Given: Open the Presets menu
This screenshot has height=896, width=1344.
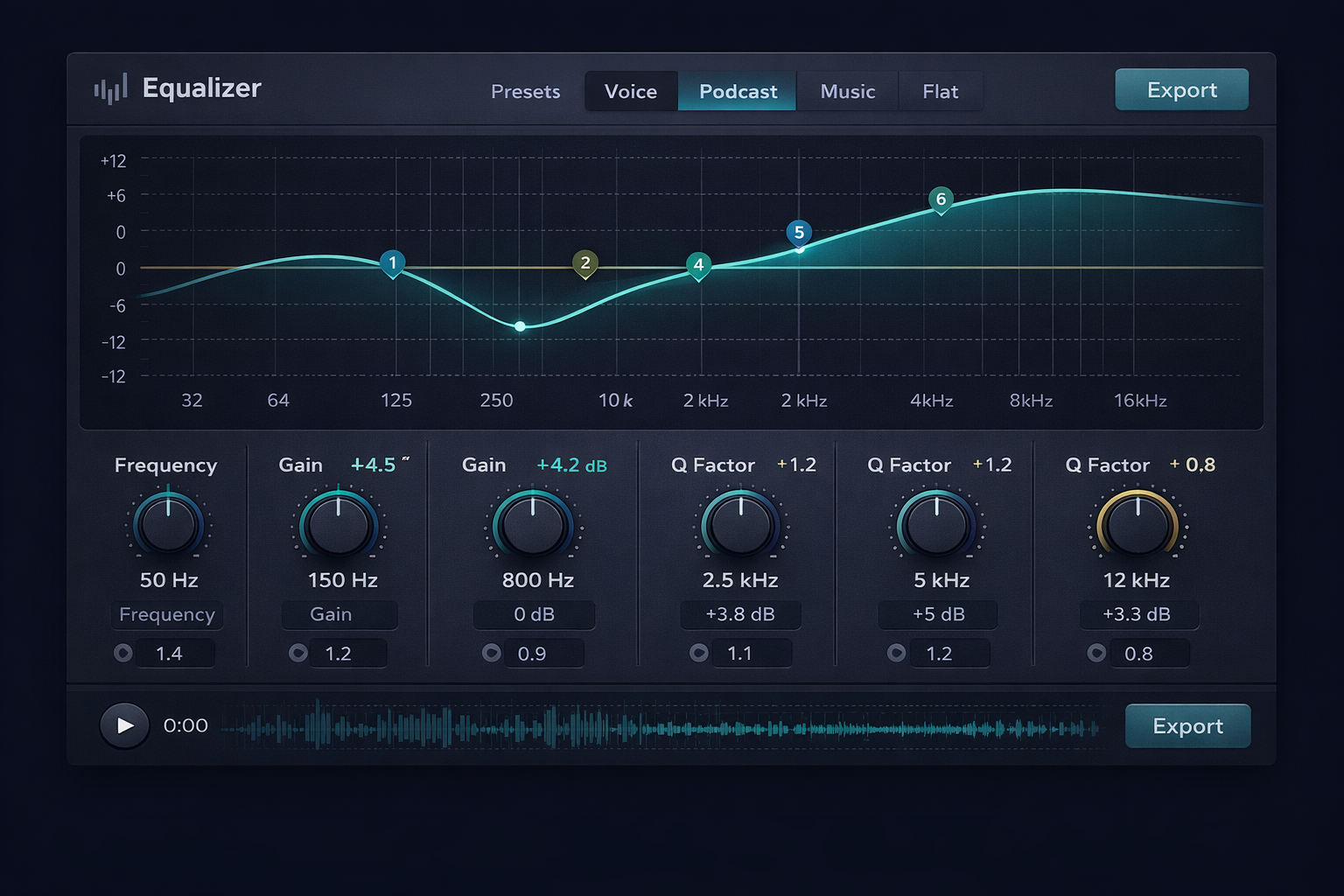Looking at the screenshot, I should coord(525,91).
